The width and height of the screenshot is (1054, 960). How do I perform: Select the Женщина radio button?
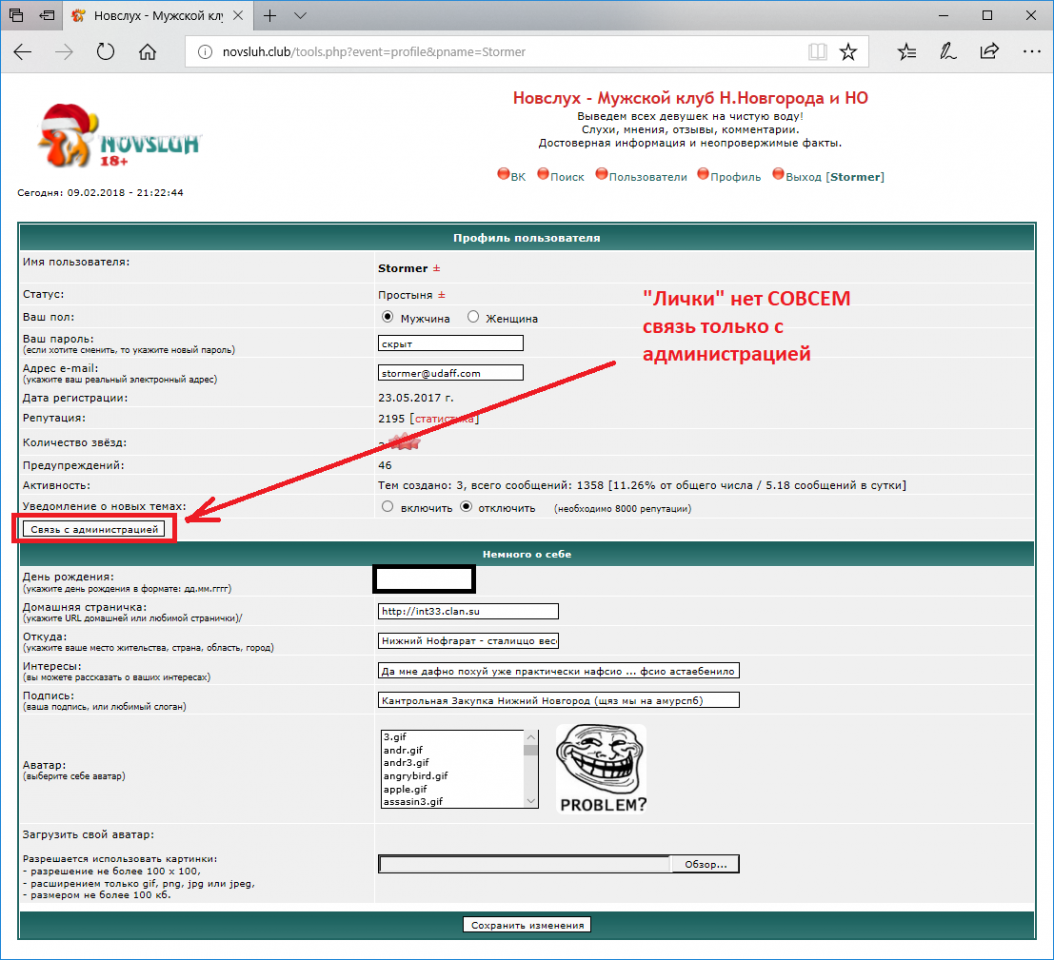474,318
